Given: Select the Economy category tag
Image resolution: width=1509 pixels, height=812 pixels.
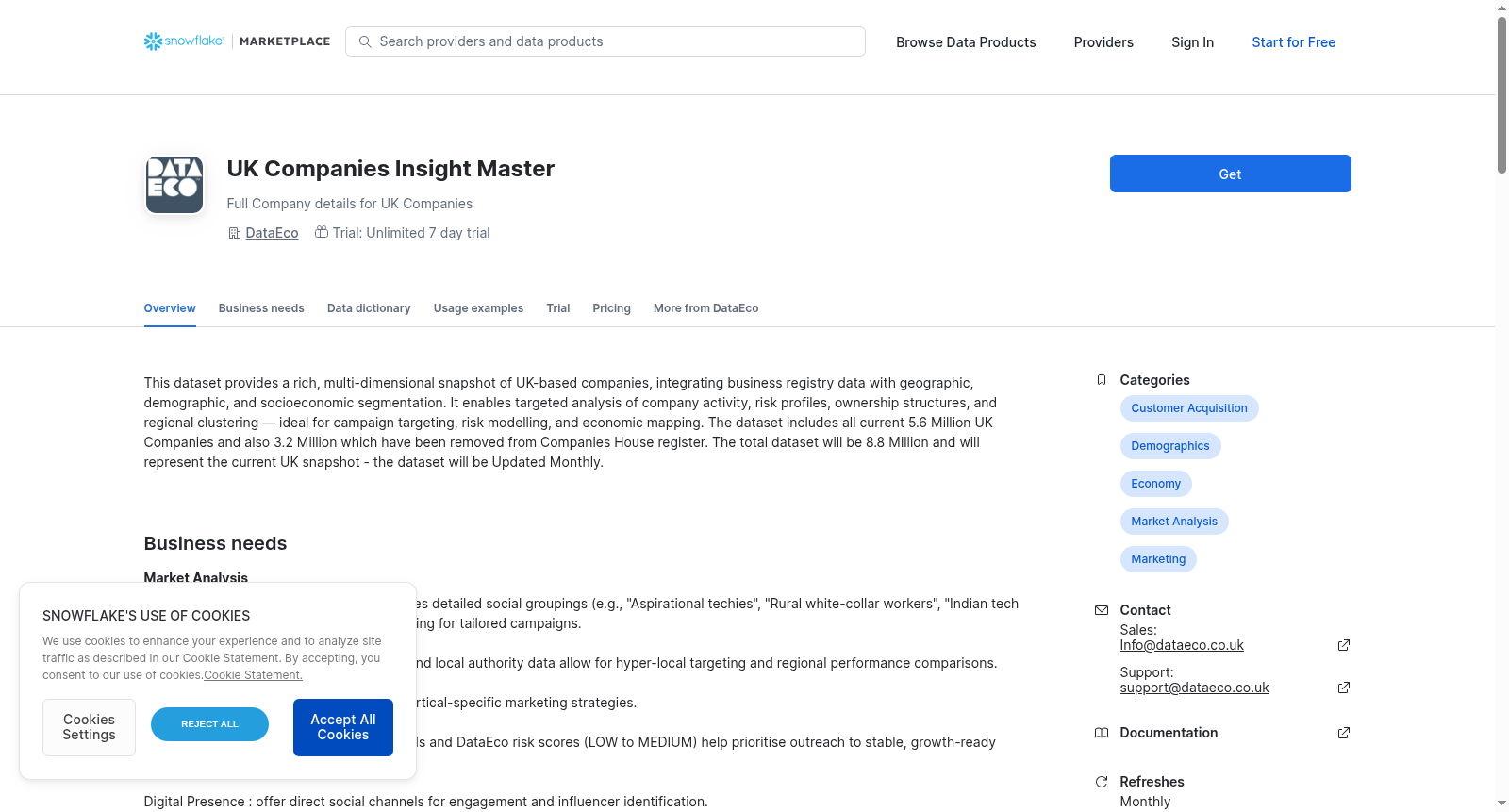Looking at the screenshot, I should (1155, 484).
